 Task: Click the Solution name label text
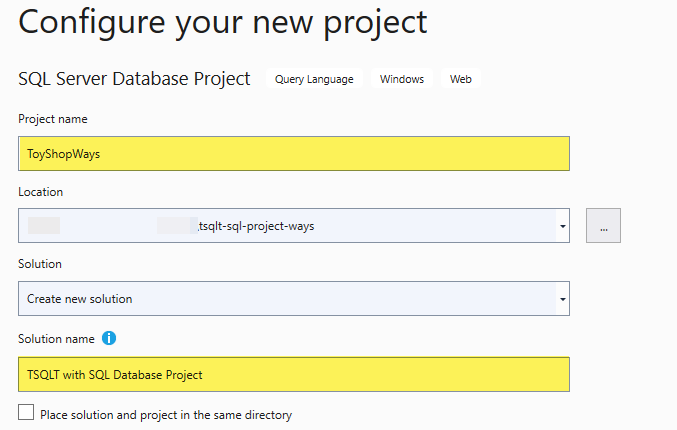click(57, 339)
